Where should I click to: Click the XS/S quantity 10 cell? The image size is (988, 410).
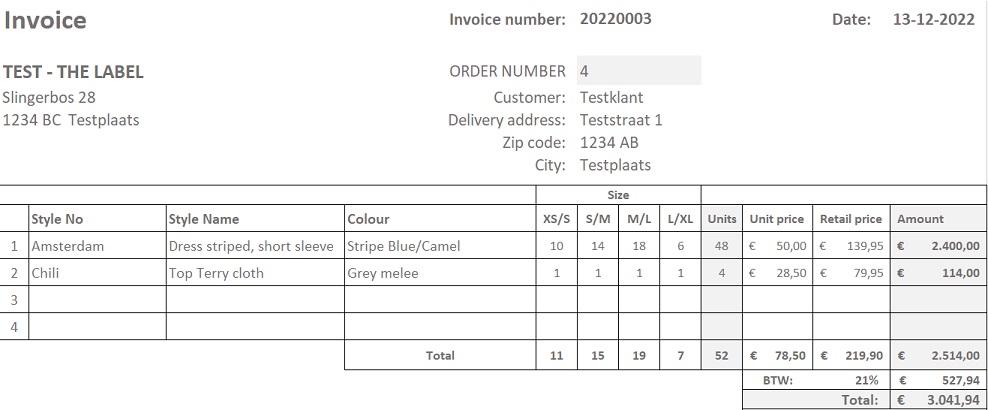pyautogui.click(x=556, y=246)
